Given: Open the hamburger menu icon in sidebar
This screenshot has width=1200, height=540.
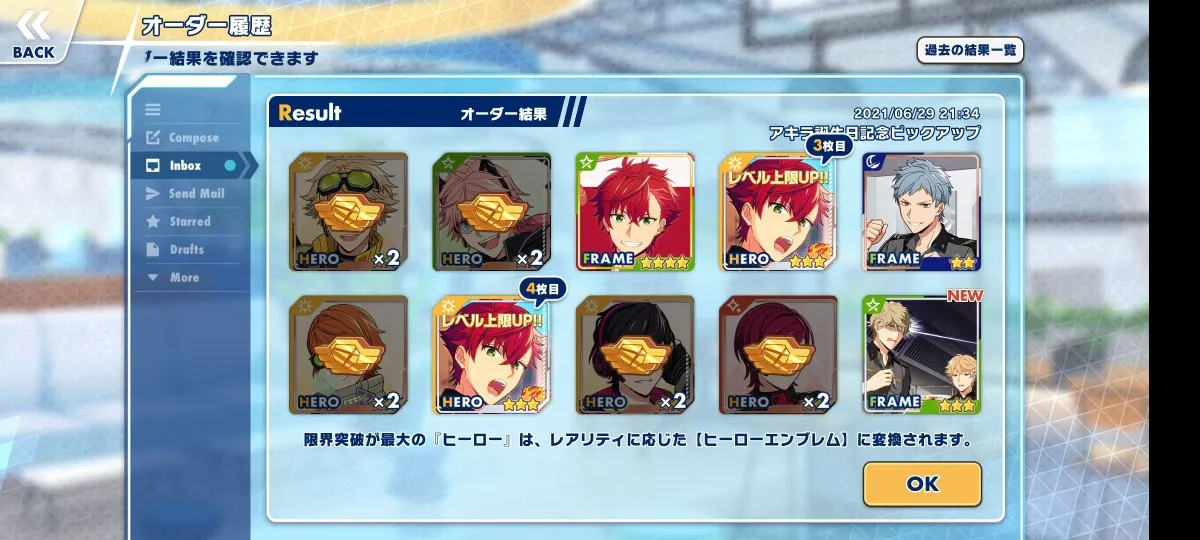Looking at the screenshot, I should [153, 110].
